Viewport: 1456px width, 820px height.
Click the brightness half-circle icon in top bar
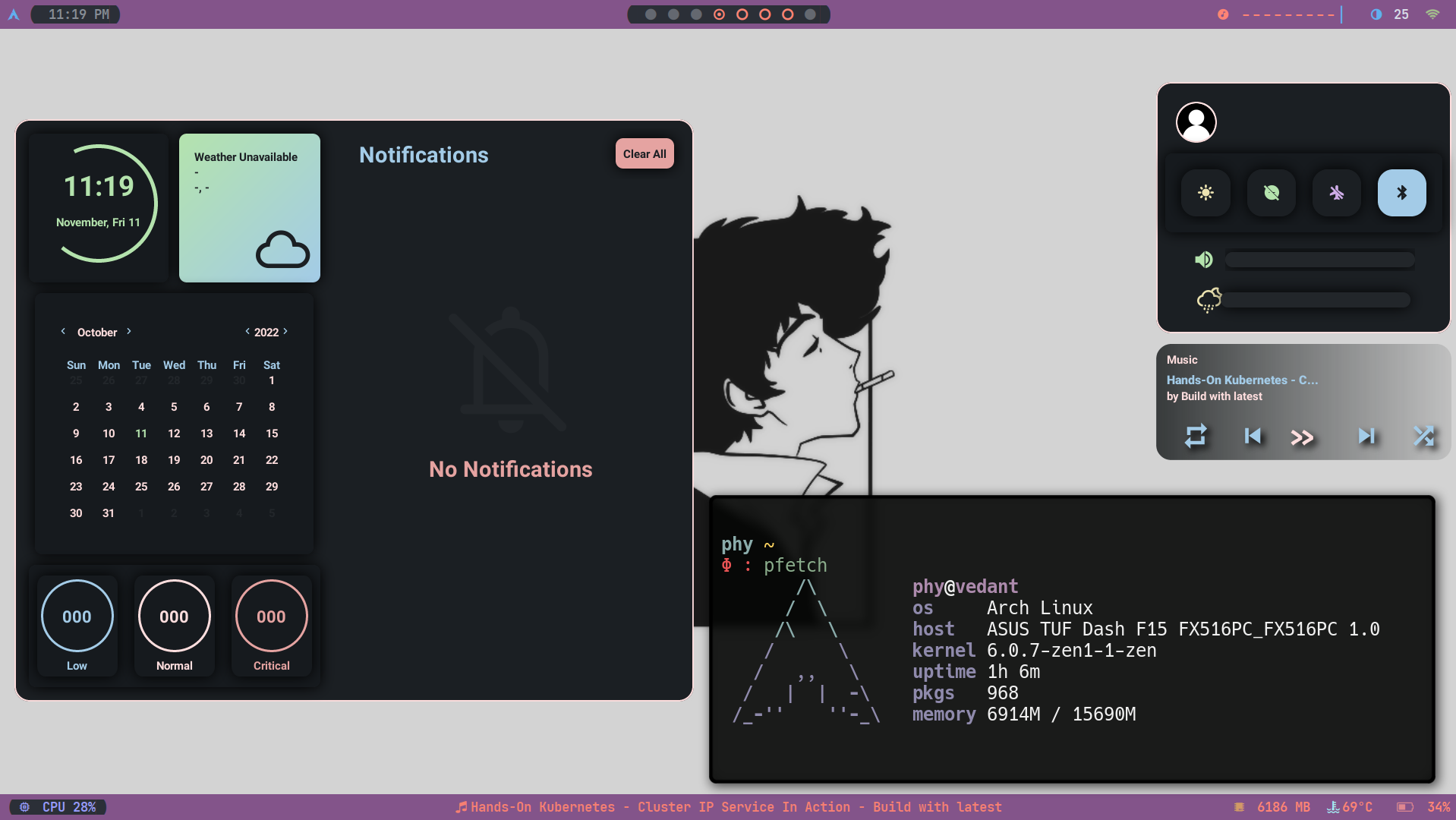coord(1376,14)
